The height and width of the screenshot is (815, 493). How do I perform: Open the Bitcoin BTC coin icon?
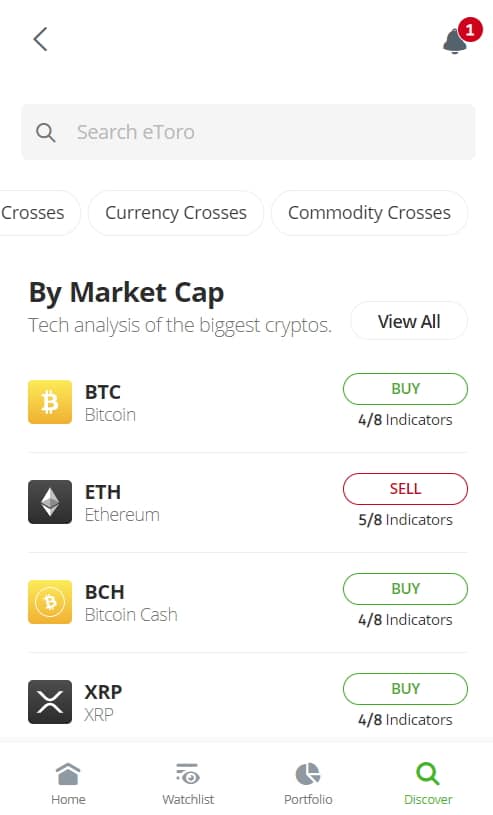[50, 402]
